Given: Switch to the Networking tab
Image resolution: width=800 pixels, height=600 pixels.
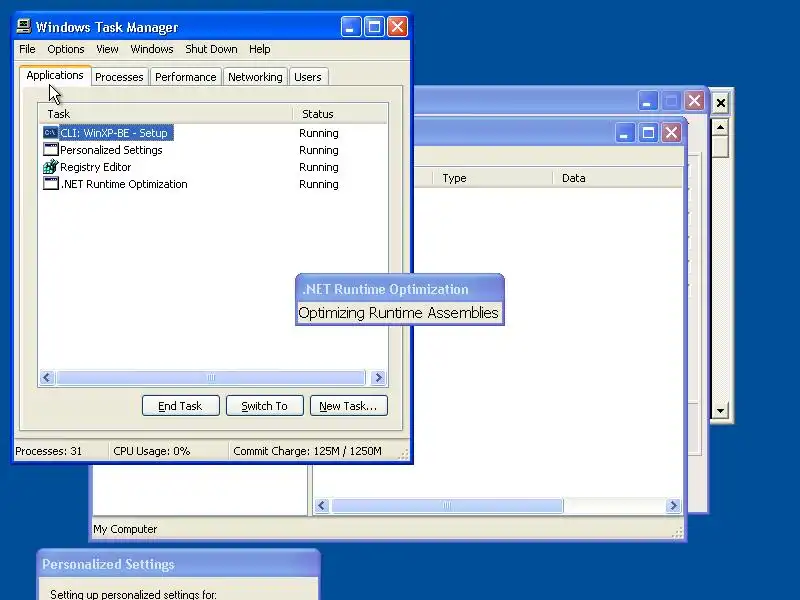Looking at the screenshot, I should pyautogui.click(x=255, y=77).
